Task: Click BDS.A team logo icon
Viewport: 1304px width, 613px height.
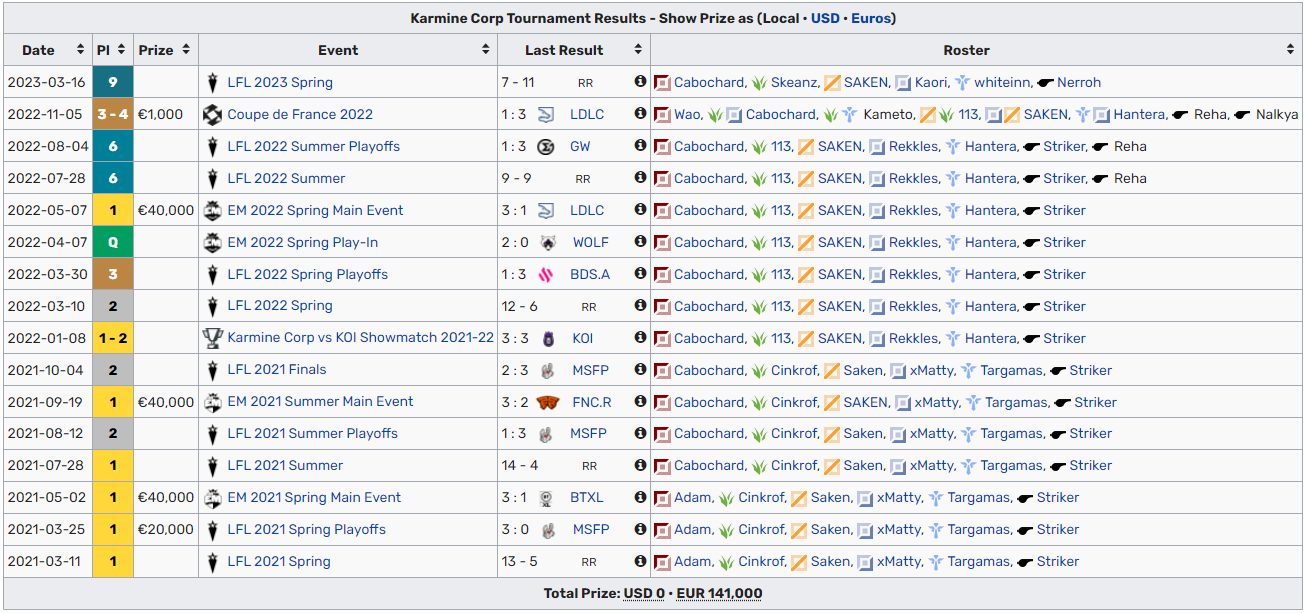Action: 546,274
